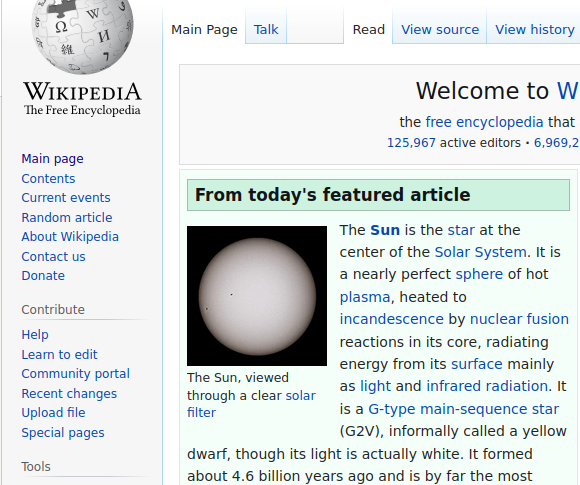580x485 pixels.
Task: Open the Sun photograph thumbnail
Action: tap(257, 296)
